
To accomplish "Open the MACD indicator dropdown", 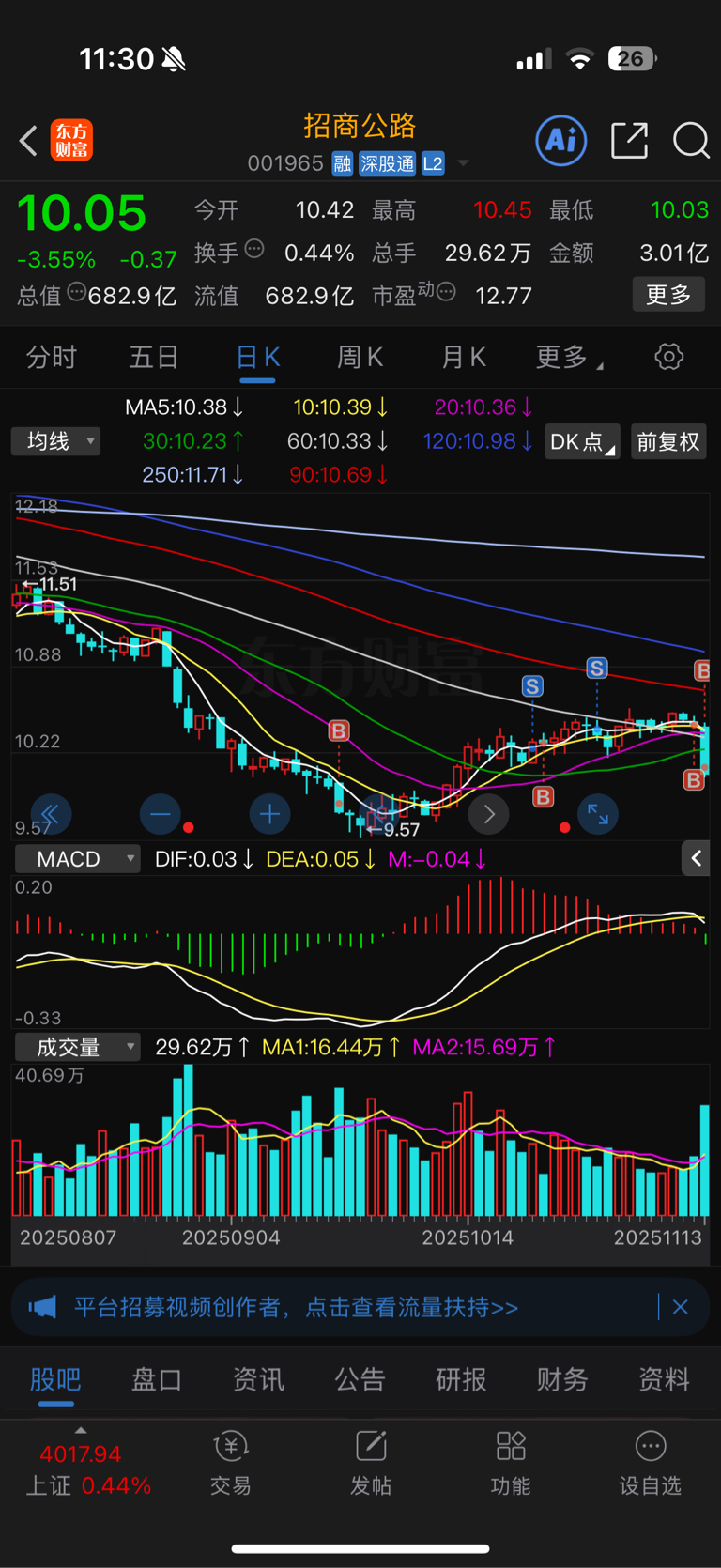I will pyautogui.click(x=78, y=859).
